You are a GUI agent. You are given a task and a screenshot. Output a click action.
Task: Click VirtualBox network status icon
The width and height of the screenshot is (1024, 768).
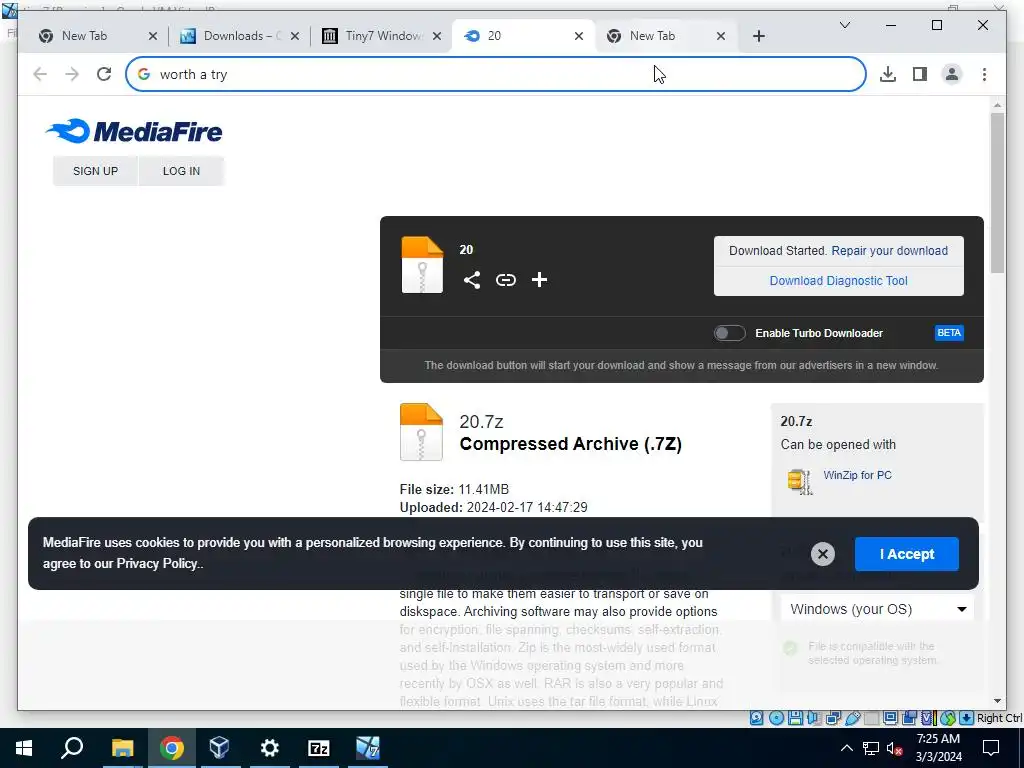click(x=833, y=718)
